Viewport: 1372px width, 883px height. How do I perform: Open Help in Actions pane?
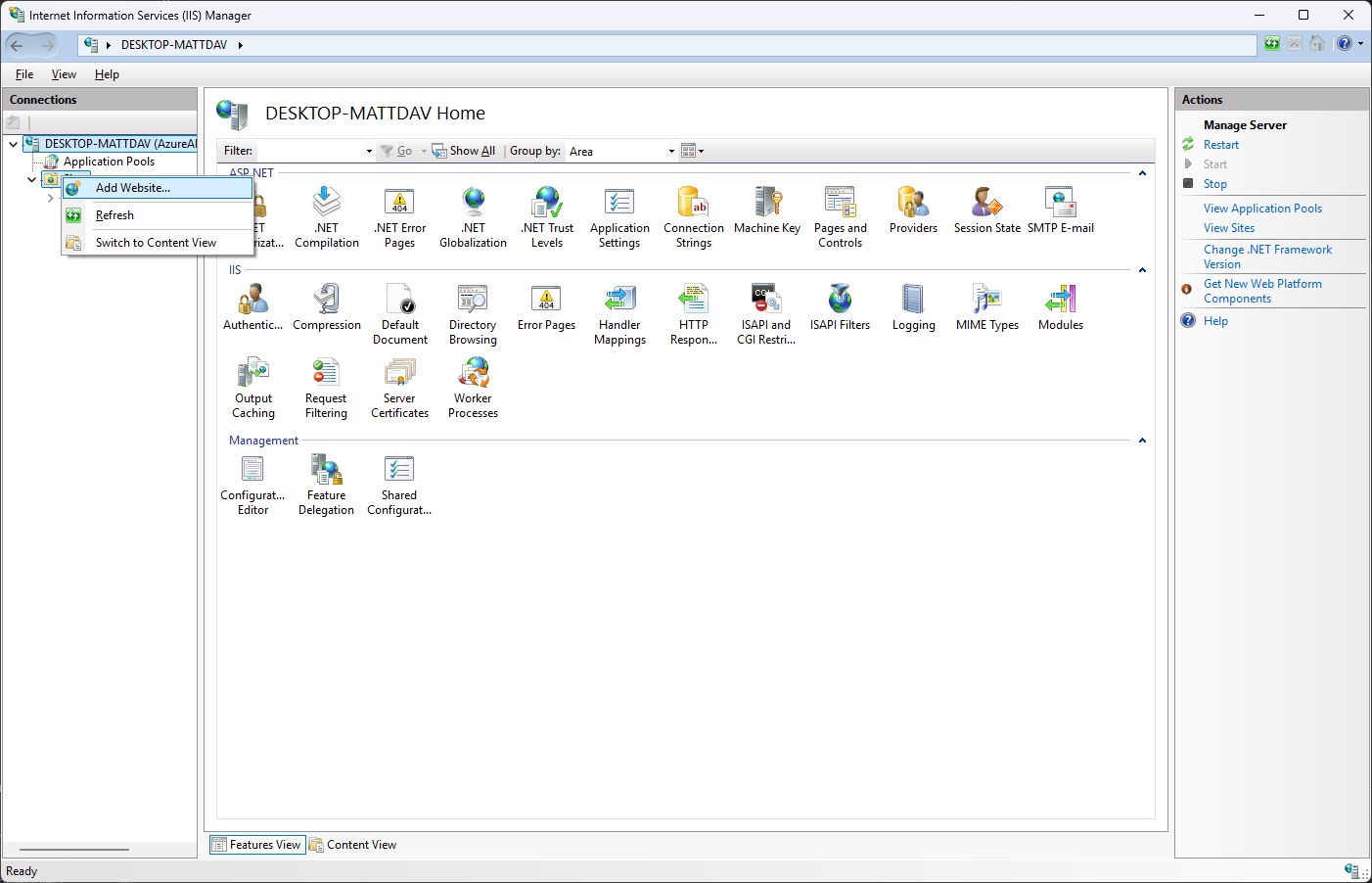(1215, 321)
